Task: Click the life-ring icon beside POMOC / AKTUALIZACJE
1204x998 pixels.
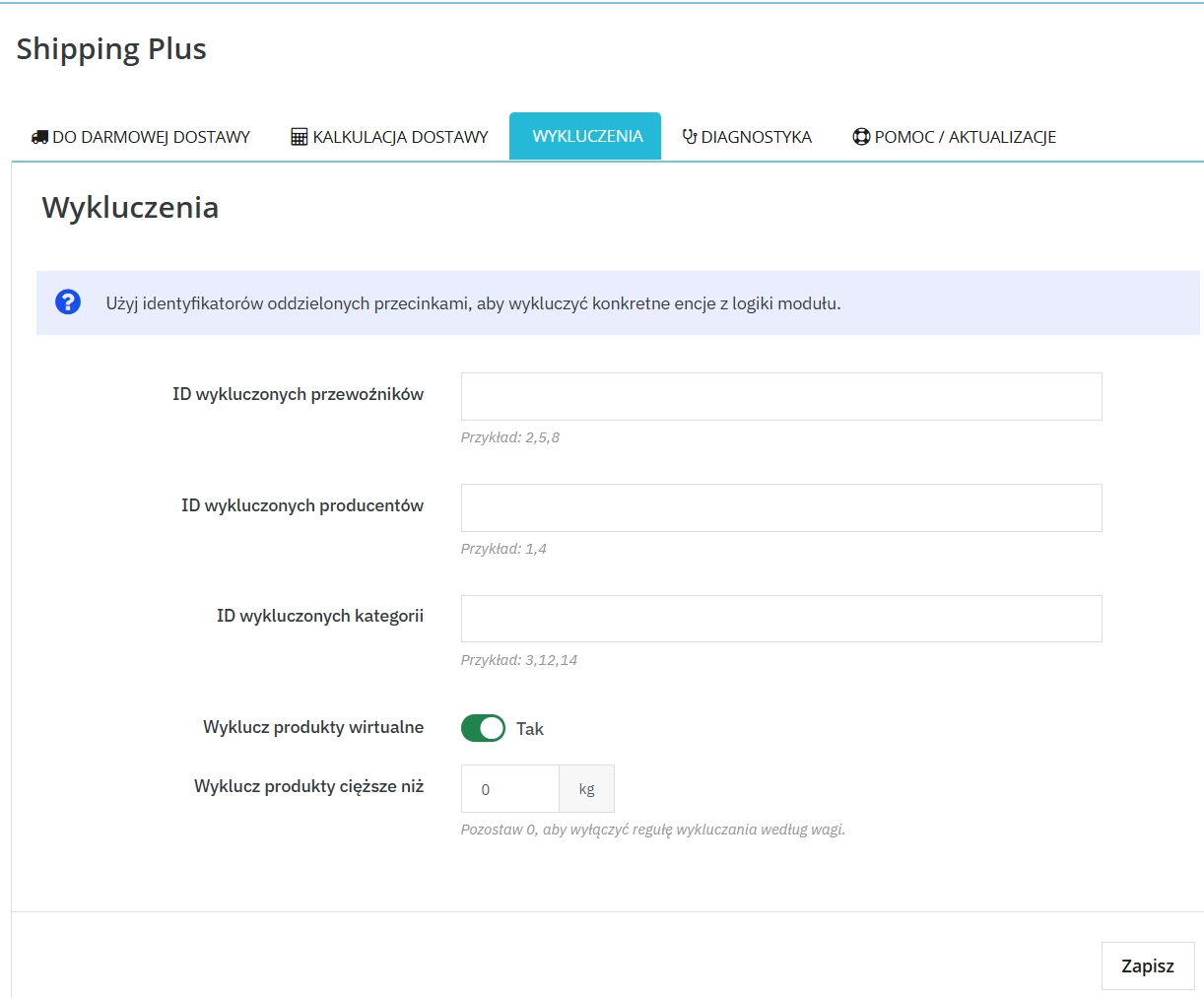Action: click(861, 136)
